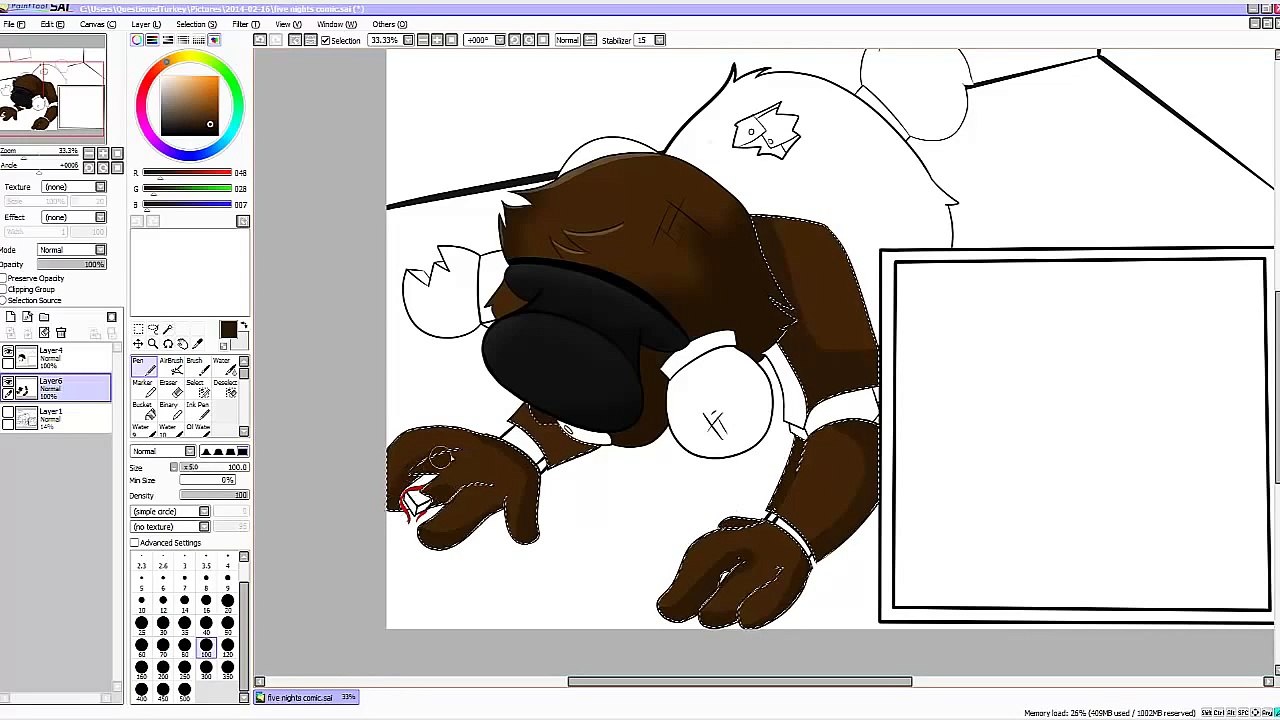1280x720 pixels.
Task: Open the Window menu
Action: 336,24
